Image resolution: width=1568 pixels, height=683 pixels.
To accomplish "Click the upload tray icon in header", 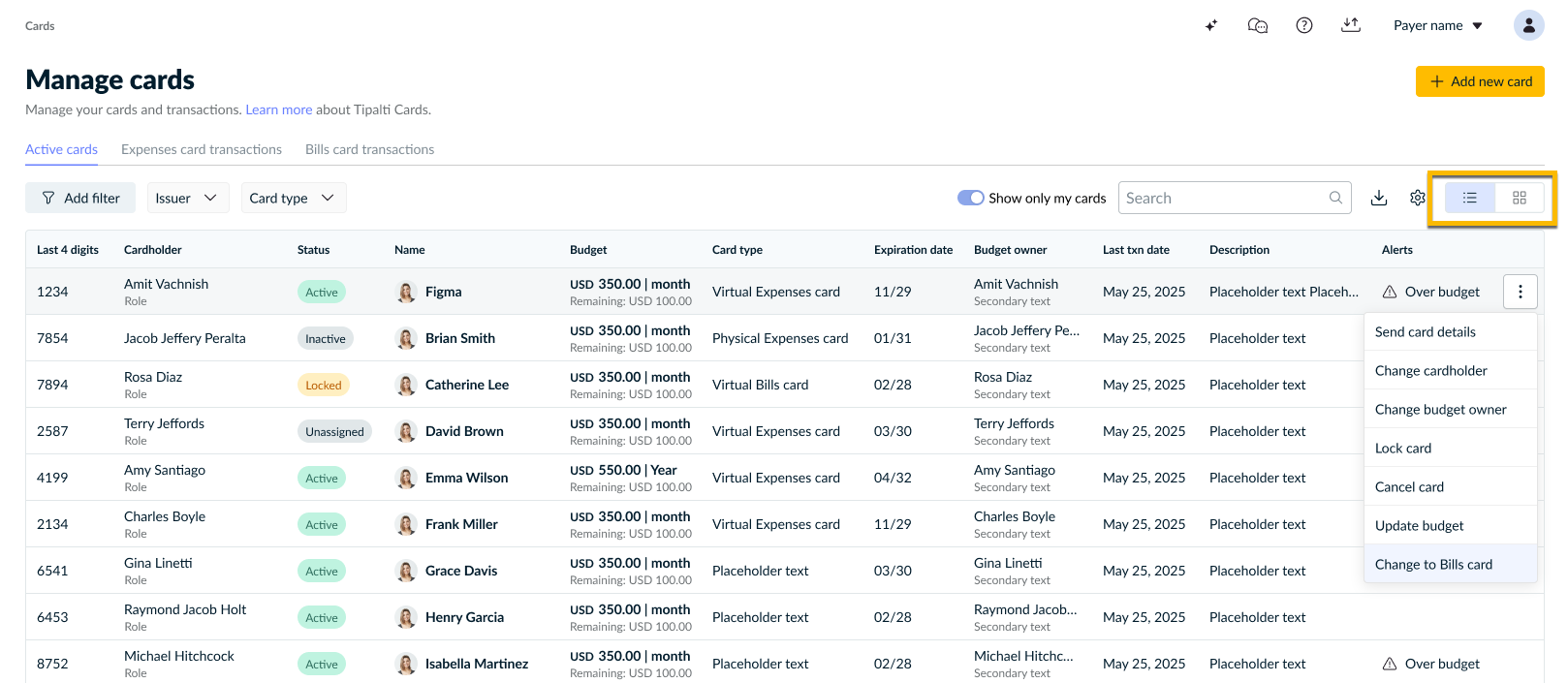I will tap(1351, 25).
